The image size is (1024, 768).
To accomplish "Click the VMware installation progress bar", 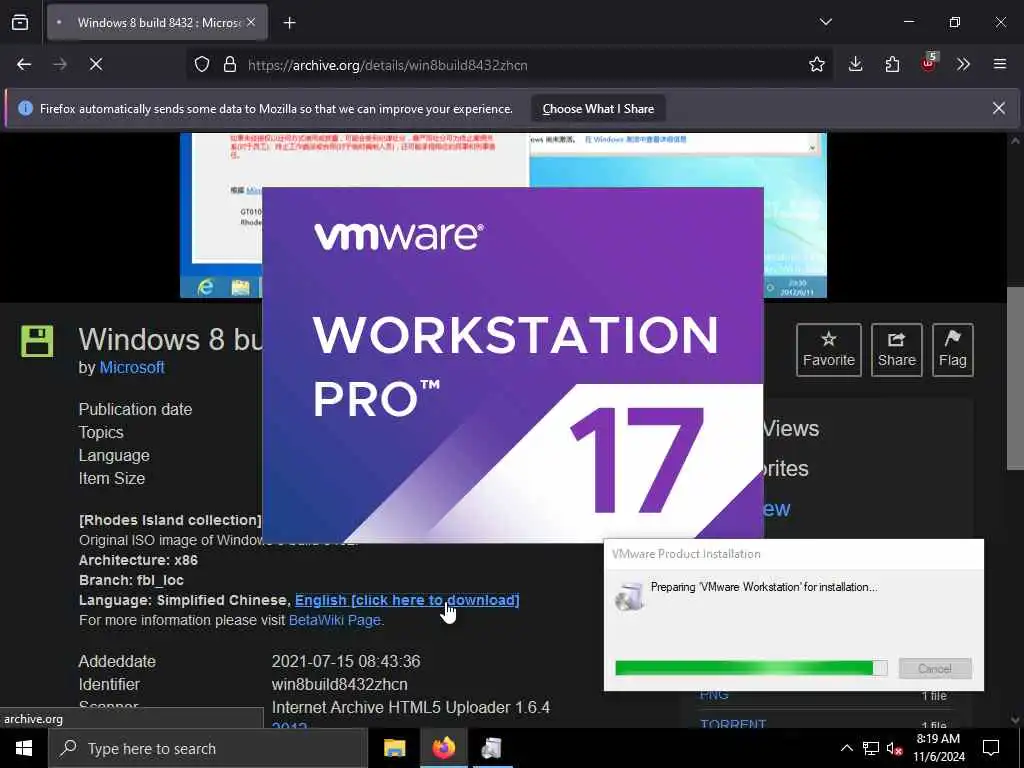I will 751,667.
